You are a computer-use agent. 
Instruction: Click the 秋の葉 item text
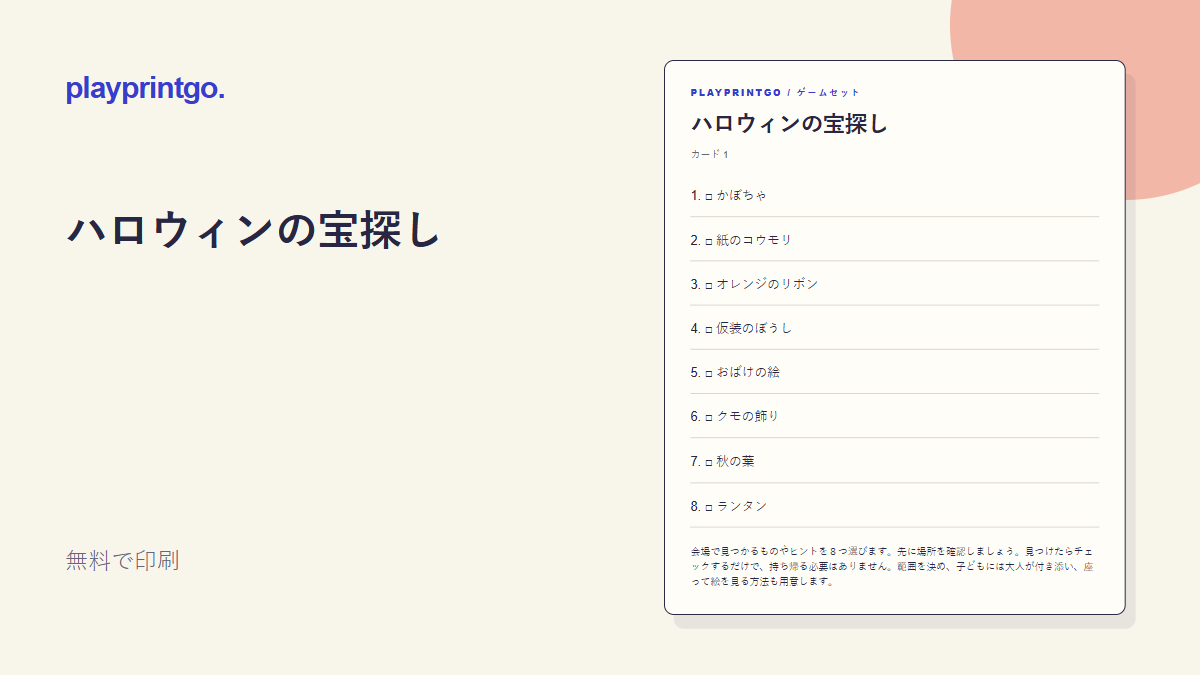[x=736, y=461]
